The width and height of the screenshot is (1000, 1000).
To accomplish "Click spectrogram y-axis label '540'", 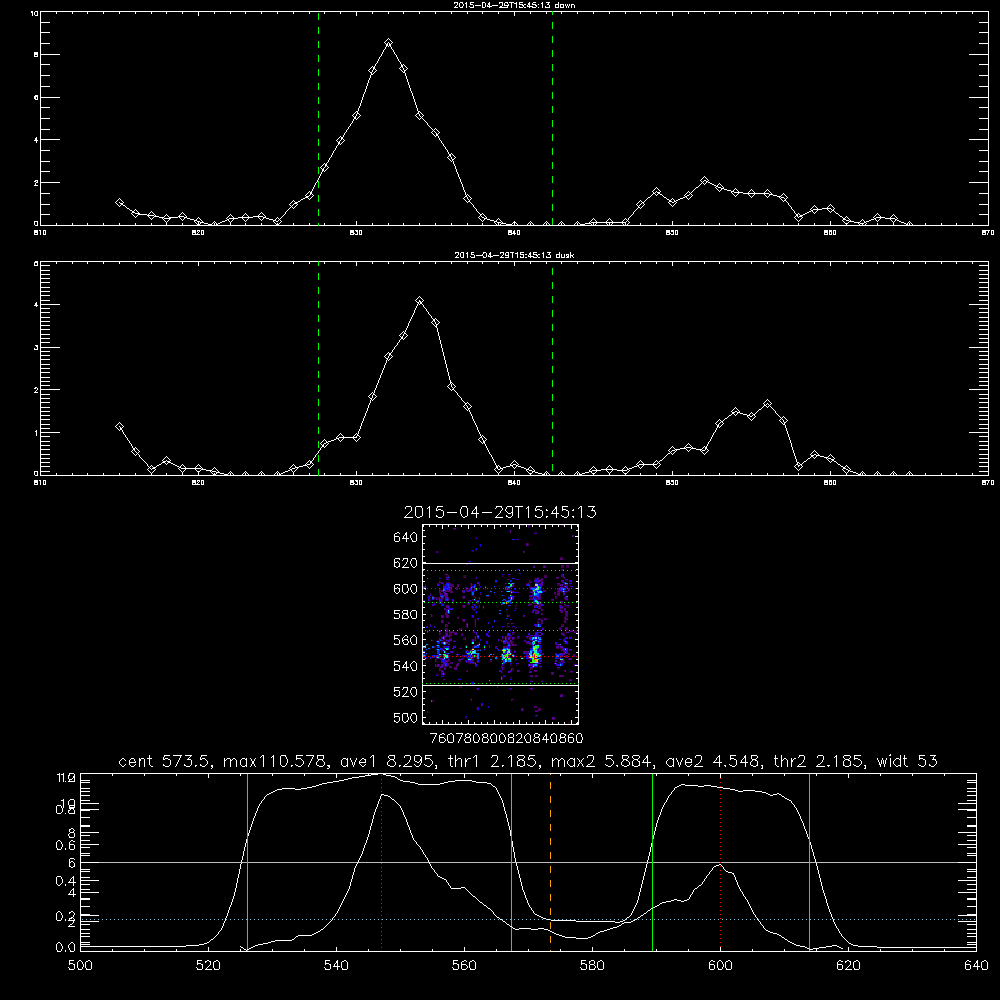I will [406, 666].
